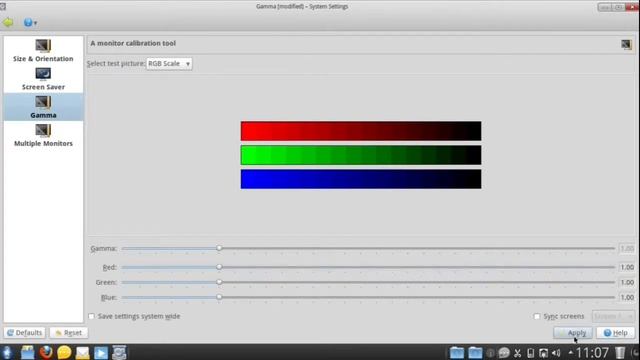This screenshot has width=640, height=360.
Task: Click the Blue slider handle
Action: tap(219, 297)
